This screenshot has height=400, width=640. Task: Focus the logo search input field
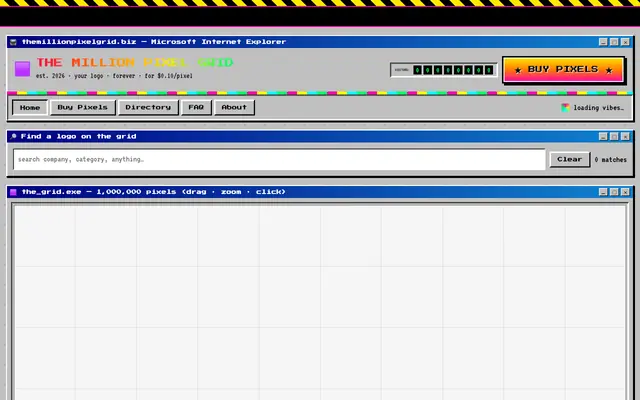click(279, 159)
